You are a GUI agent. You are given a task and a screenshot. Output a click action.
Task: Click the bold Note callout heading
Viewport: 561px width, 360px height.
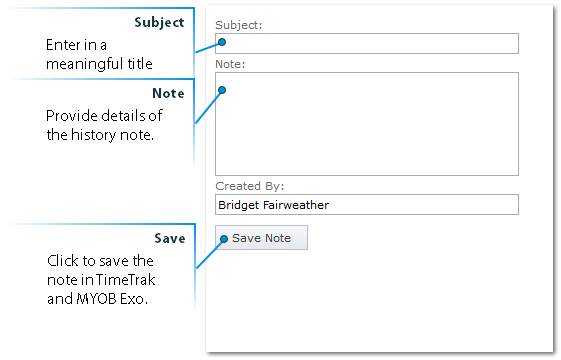point(168,93)
